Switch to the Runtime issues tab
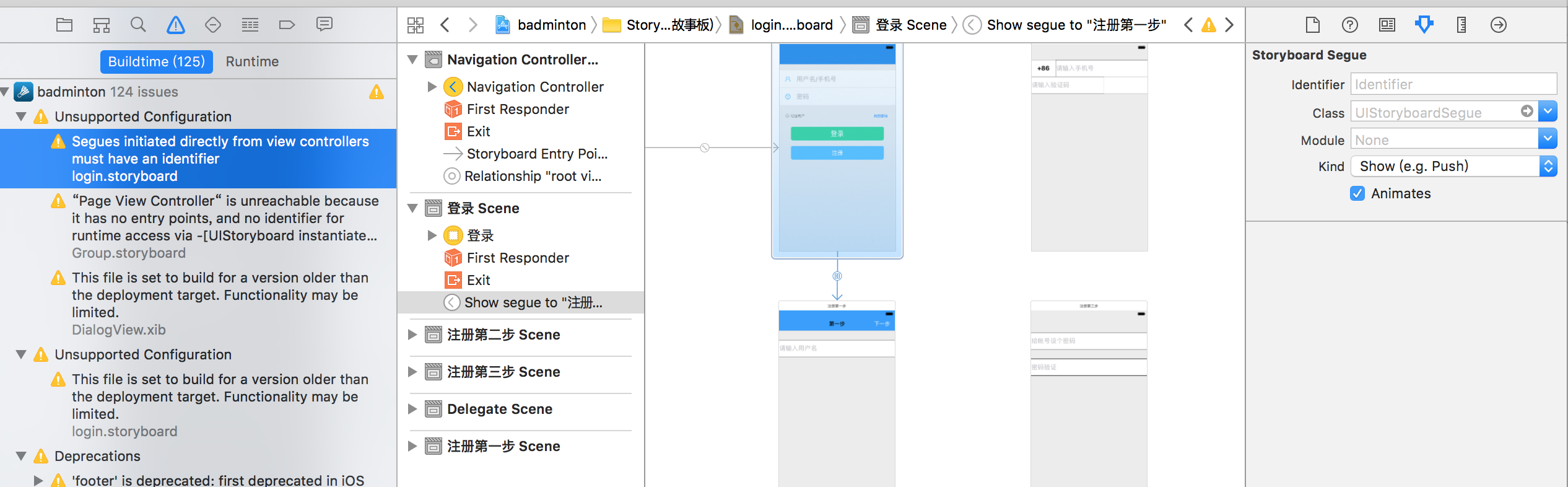1568x487 pixels. click(252, 61)
